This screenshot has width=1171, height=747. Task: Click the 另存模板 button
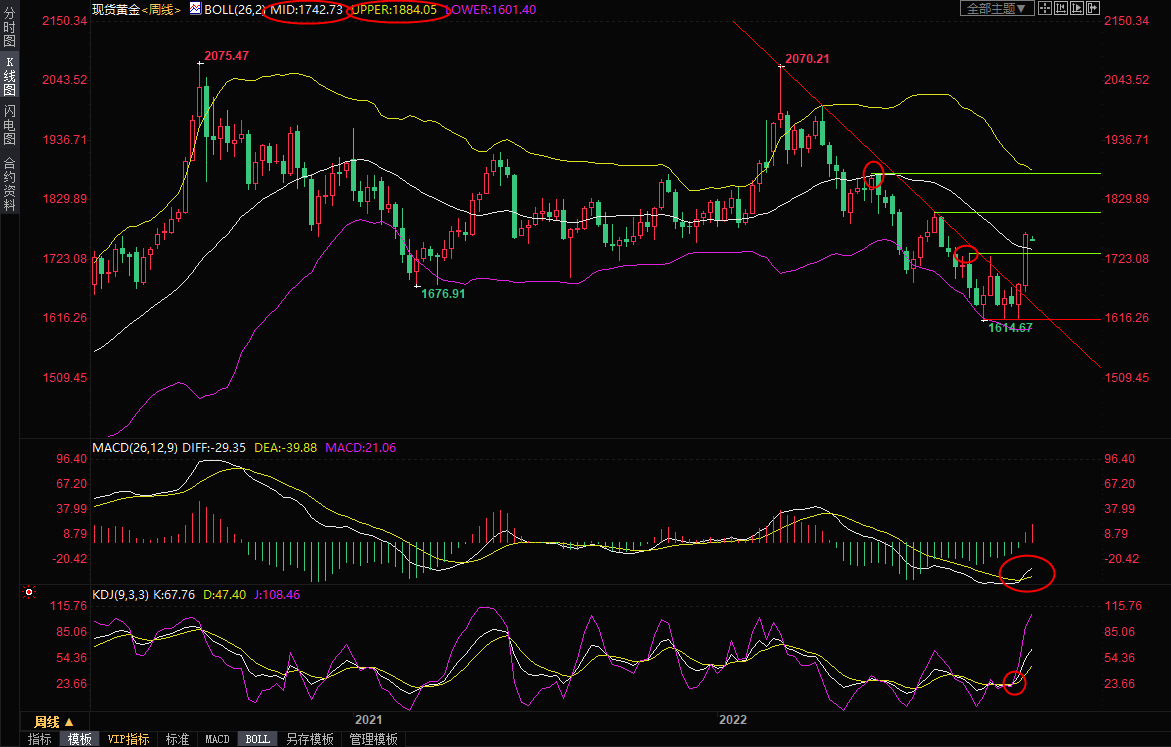pos(309,739)
